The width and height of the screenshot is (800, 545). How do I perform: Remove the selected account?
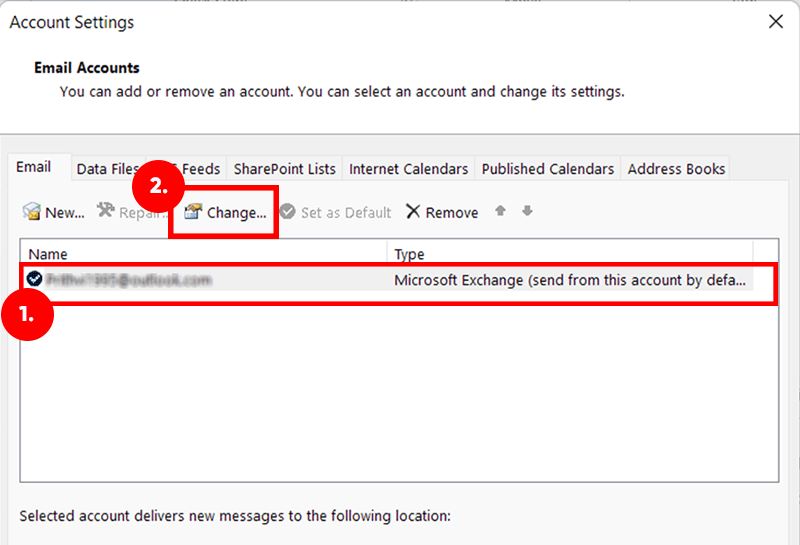point(442,212)
